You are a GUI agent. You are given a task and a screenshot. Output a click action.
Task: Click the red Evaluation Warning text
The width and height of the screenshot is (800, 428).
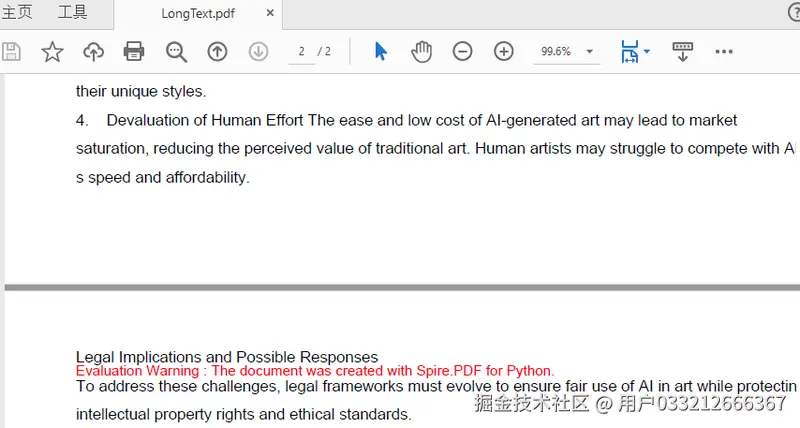315,371
